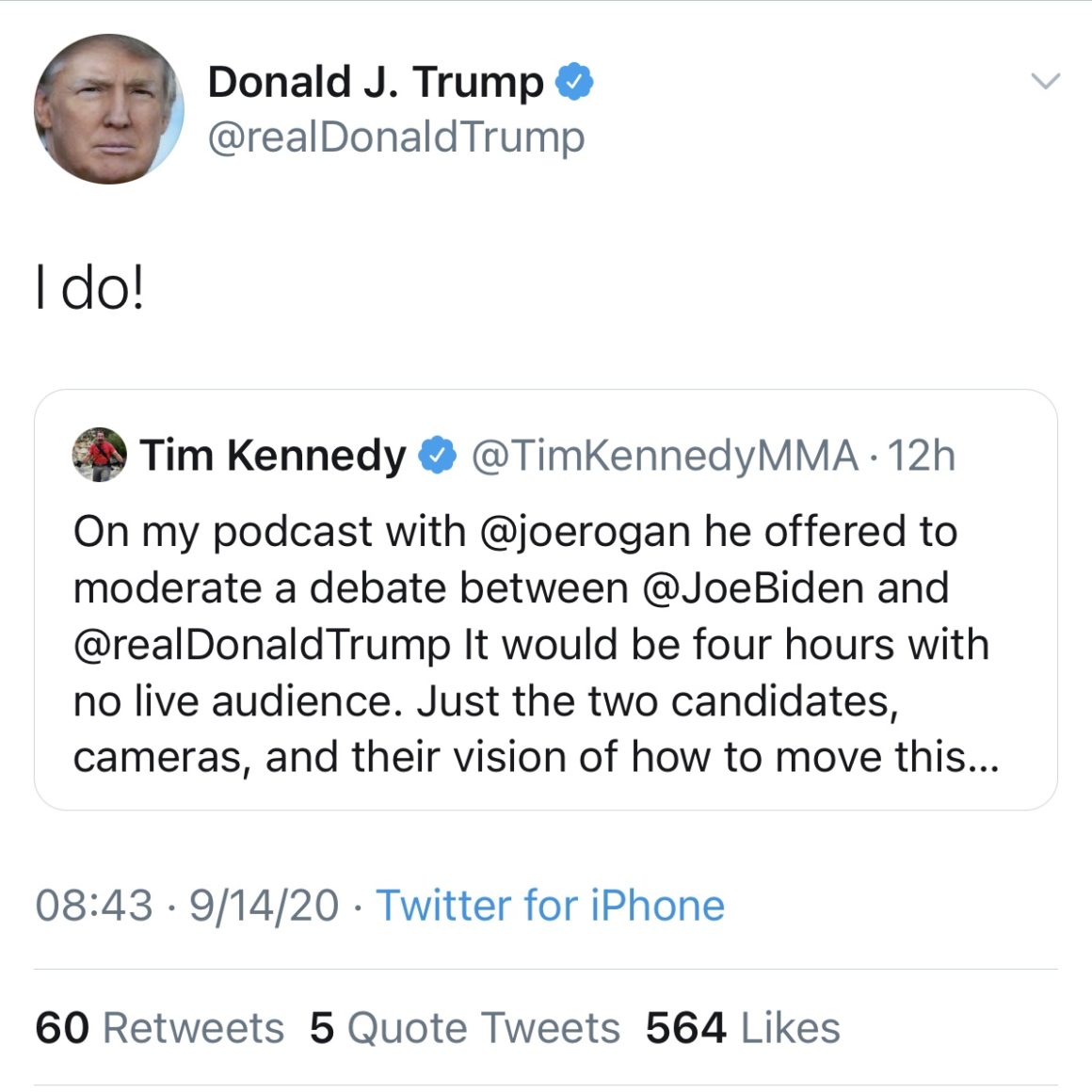Click the @realDonaldTrump handle under the author name
Screen dimensions: 1092x1092
point(395,137)
